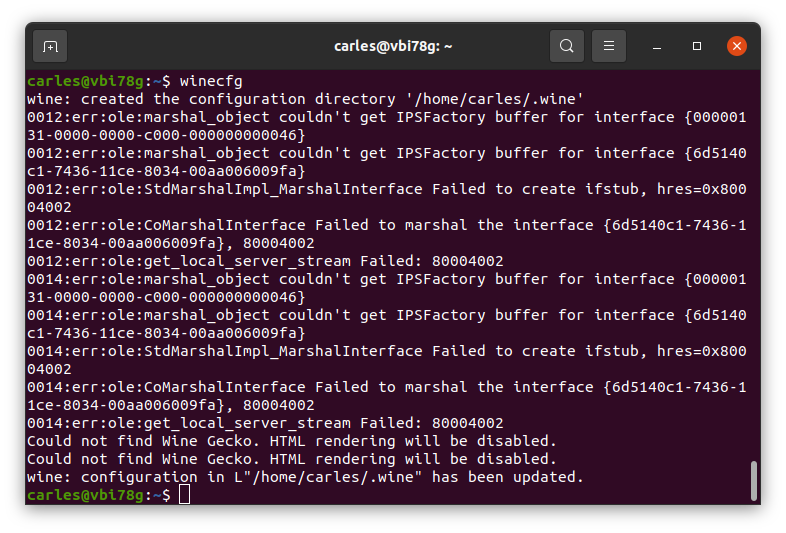Click the '/home/carles/.wine' path in second line
786x533 pixels.
pos(495,99)
